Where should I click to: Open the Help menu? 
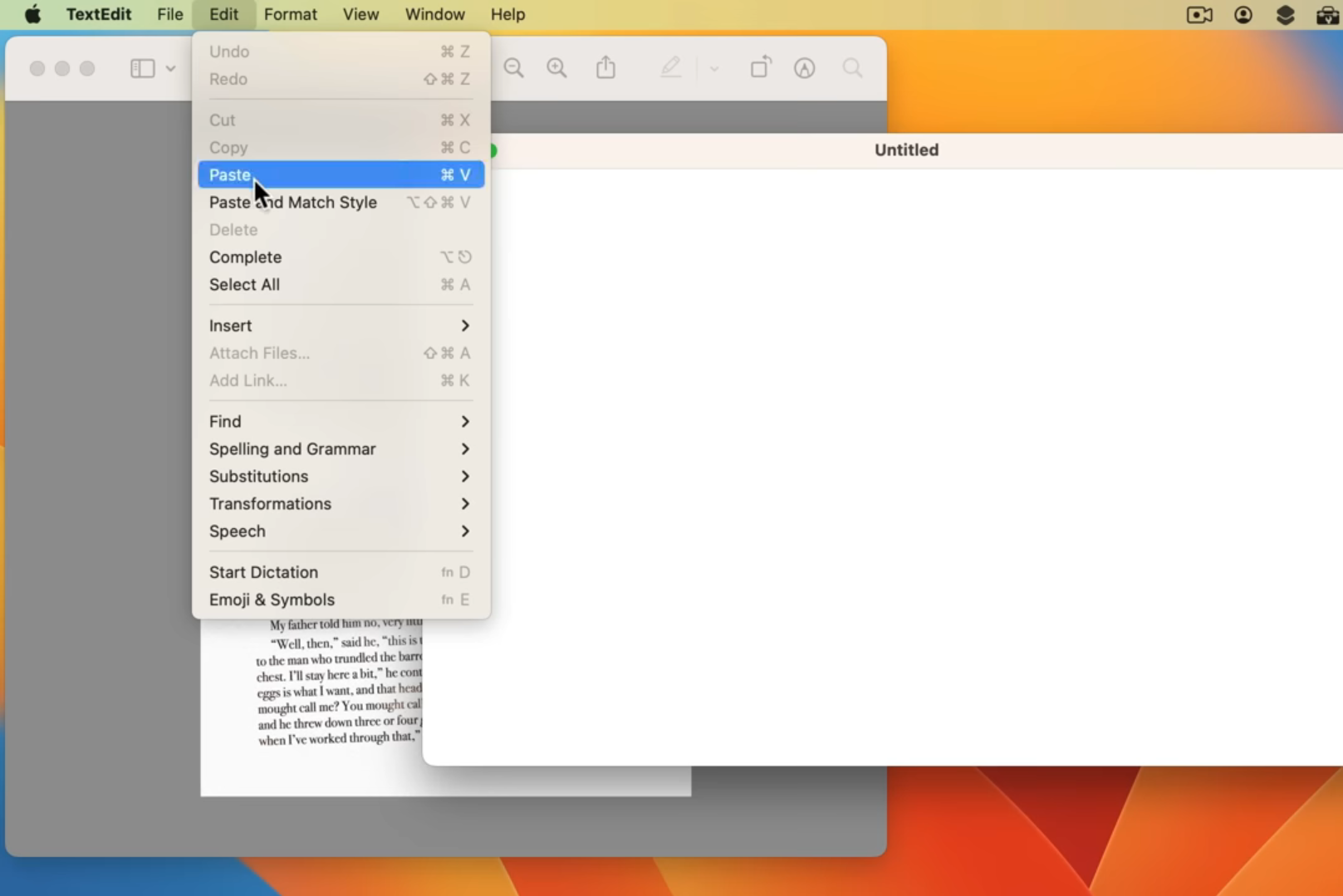[507, 14]
